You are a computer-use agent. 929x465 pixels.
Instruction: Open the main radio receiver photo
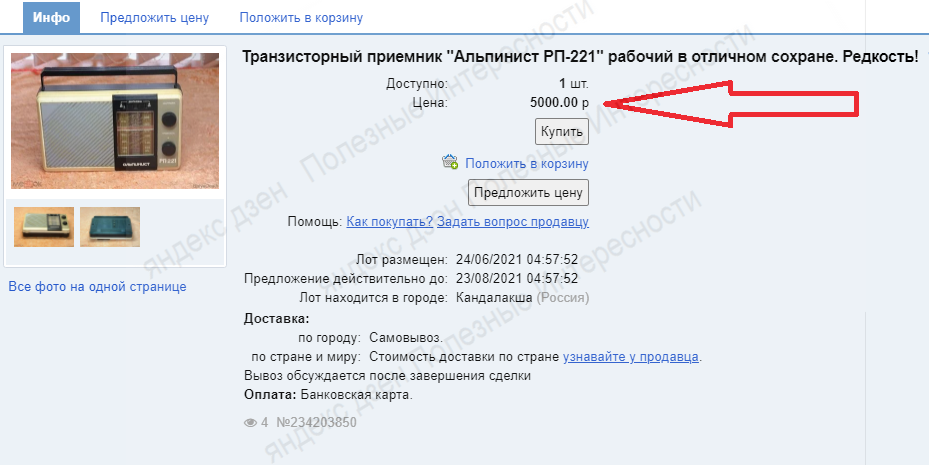(115, 121)
